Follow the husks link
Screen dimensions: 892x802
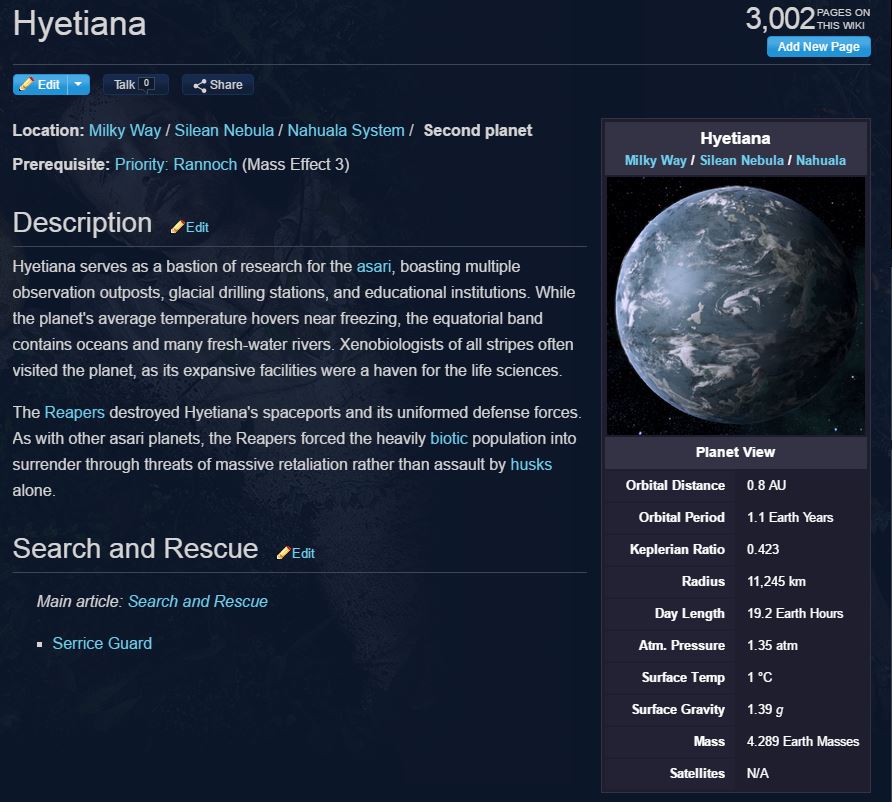(x=531, y=465)
